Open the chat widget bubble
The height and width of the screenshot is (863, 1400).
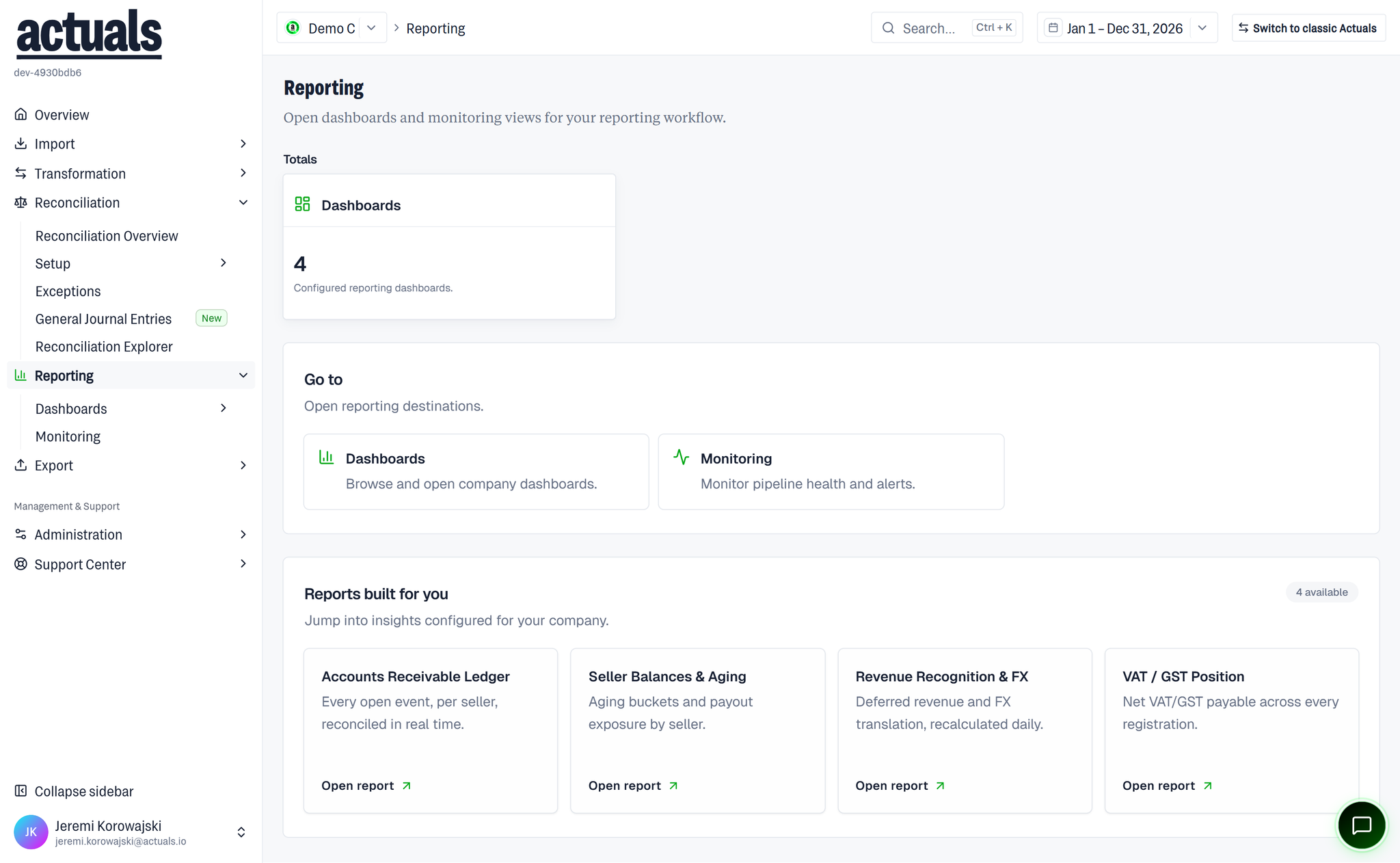point(1361,825)
